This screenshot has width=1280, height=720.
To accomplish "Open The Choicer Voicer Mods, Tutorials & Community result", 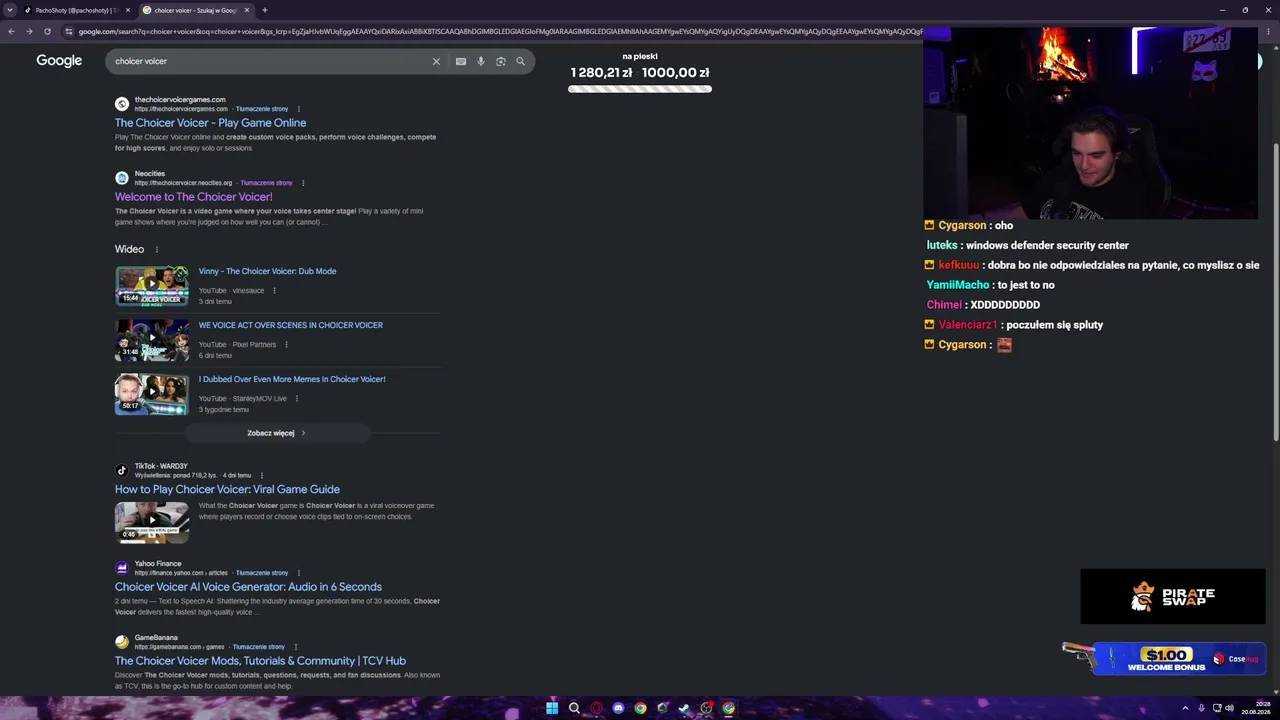I will click(260, 661).
